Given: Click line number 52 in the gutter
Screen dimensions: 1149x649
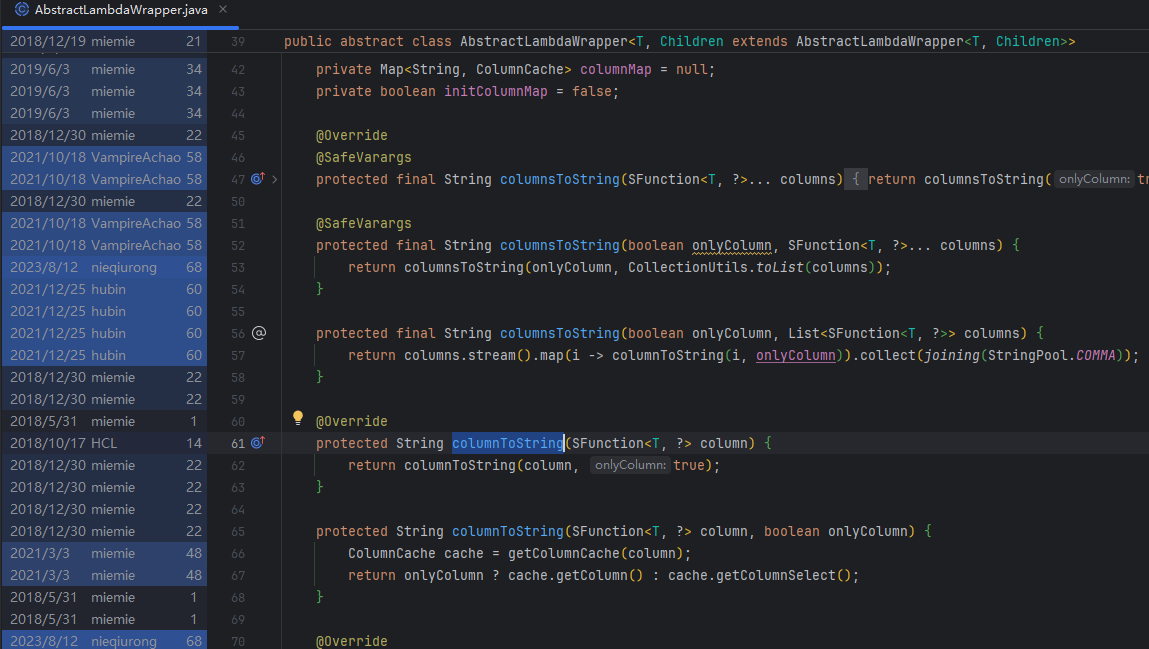Looking at the screenshot, I should click(x=238, y=245).
